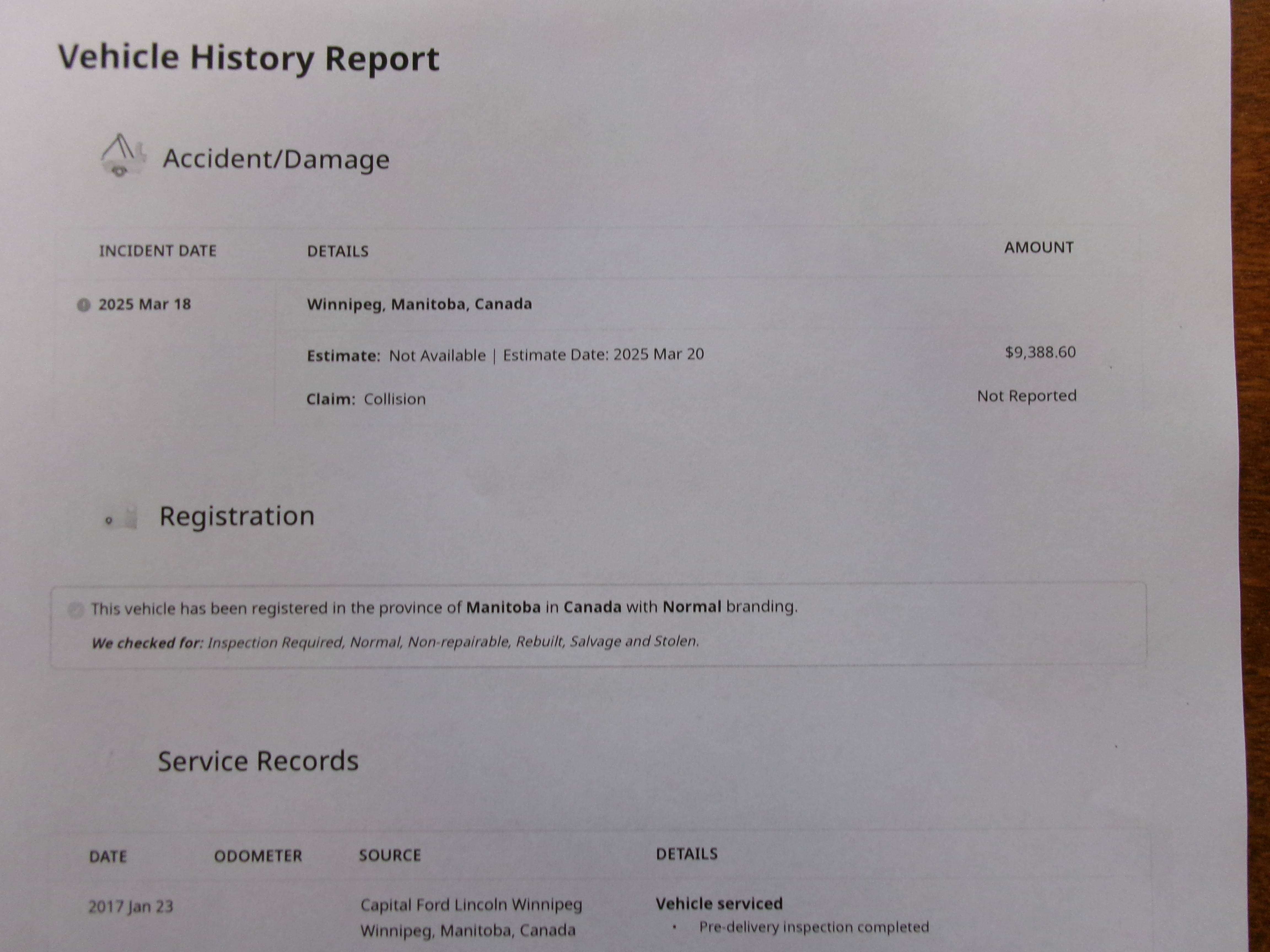Select the Vehicle History Report title
Image resolution: width=1270 pixels, height=952 pixels.
tap(249, 58)
